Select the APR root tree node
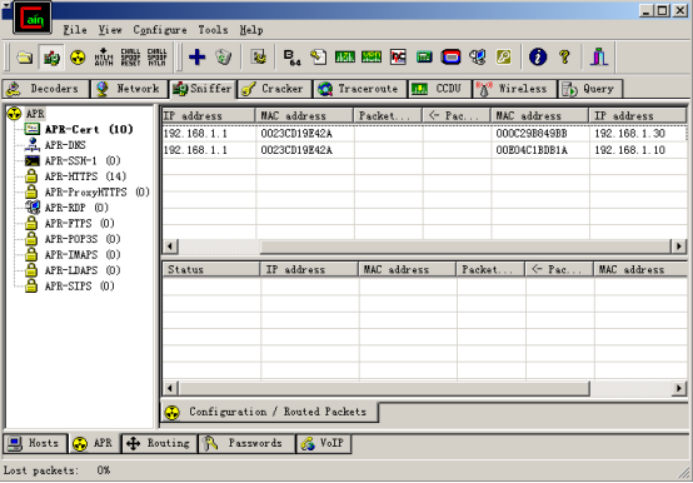Image resolution: width=693 pixels, height=483 pixels. (35, 114)
